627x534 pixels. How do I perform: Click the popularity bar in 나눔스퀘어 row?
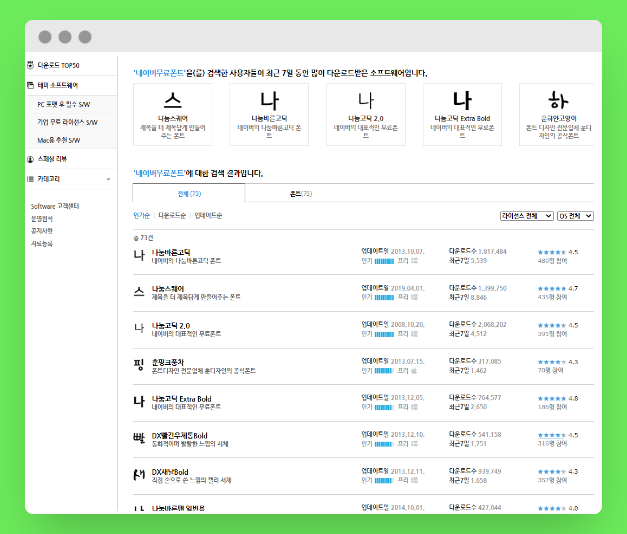(x=384, y=298)
